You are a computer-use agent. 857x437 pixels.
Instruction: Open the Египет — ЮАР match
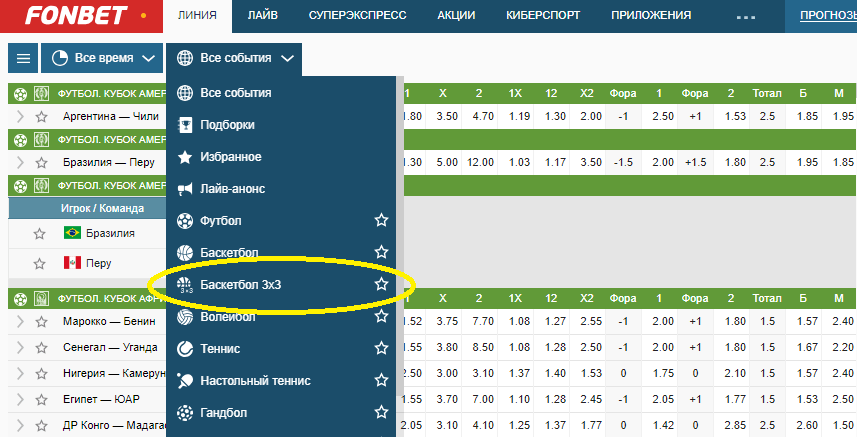coord(101,399)
